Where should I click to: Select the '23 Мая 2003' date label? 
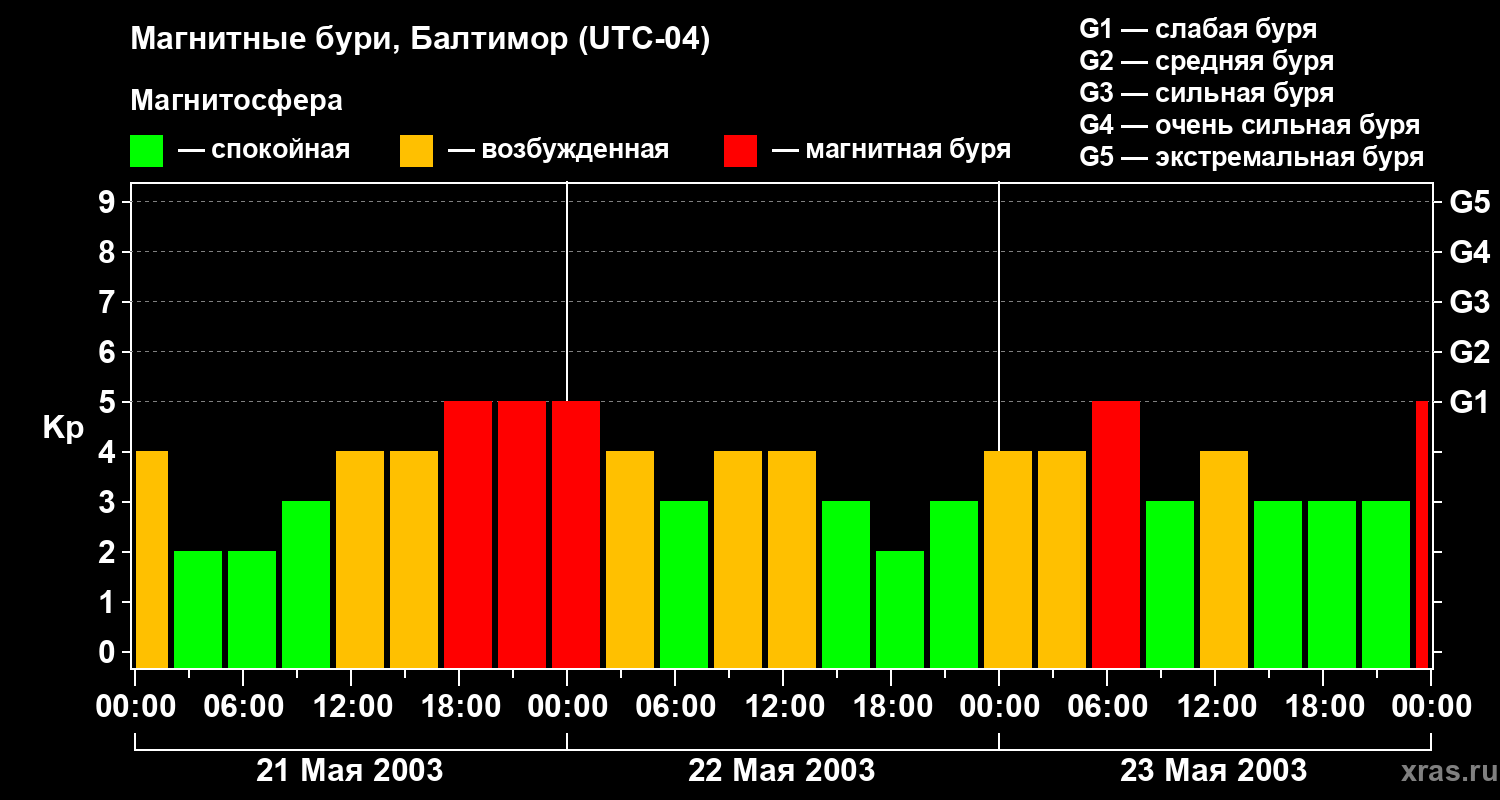tap(1213, 770)
